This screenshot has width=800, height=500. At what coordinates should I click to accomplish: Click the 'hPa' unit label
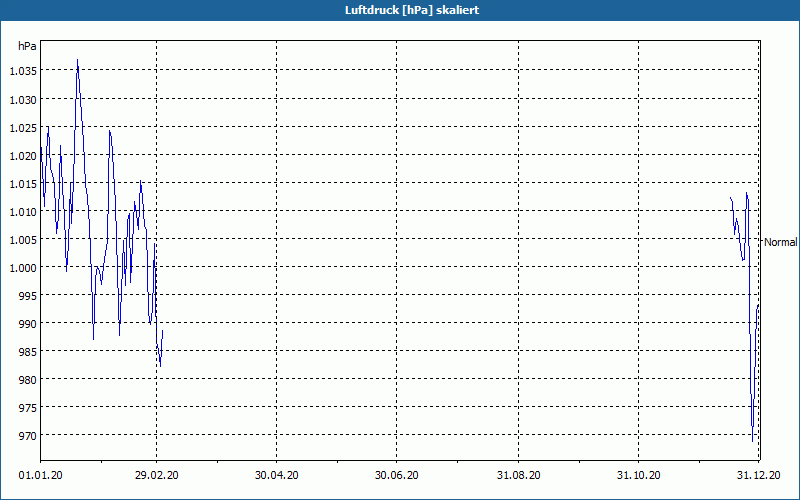27,46
